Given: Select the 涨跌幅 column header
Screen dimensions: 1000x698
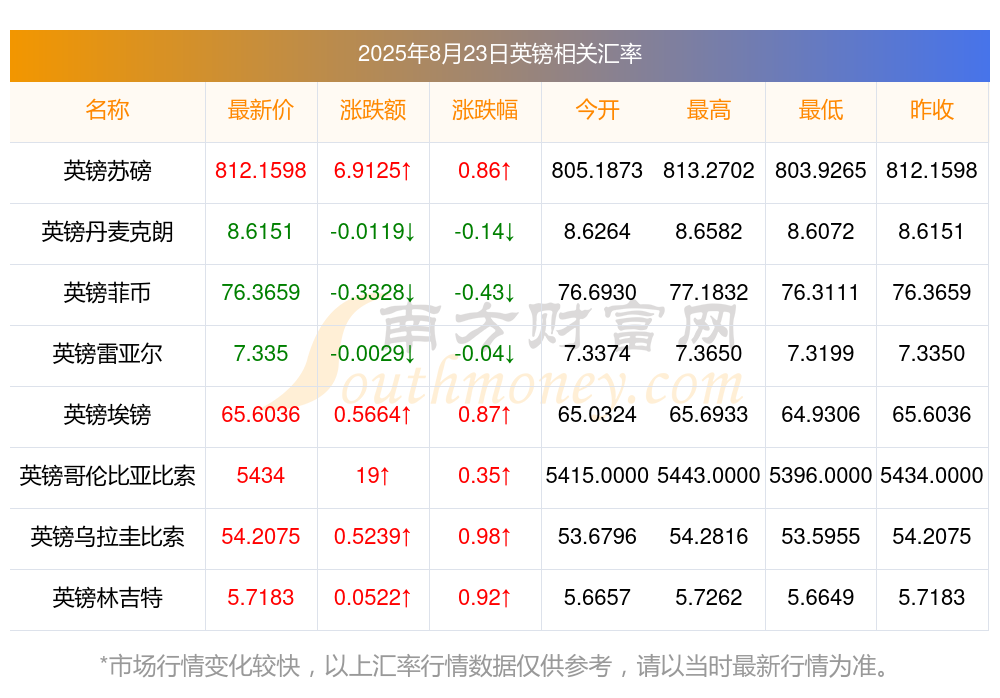Looking at the screenshot, I should tap(485, 110).
